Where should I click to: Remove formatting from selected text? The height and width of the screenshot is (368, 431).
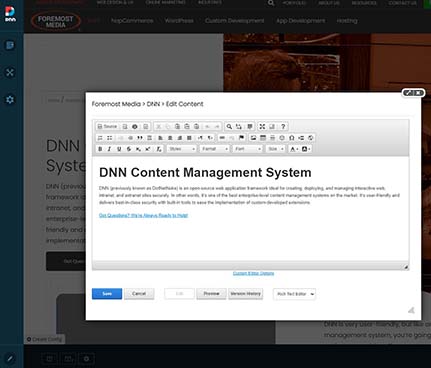pos(159,149)
